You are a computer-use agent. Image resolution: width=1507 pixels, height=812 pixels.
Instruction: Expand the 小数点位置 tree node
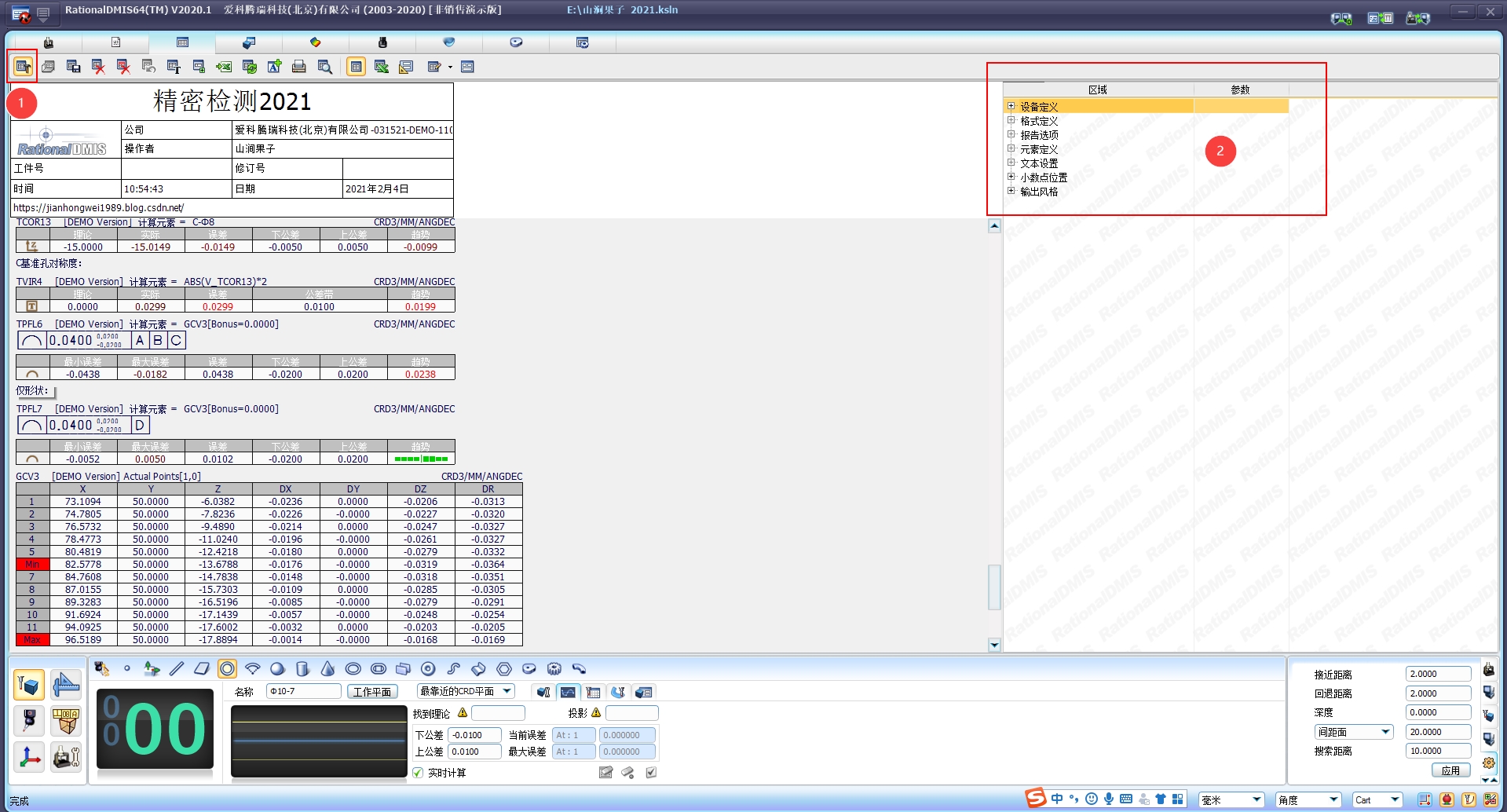coord(1011,177)
